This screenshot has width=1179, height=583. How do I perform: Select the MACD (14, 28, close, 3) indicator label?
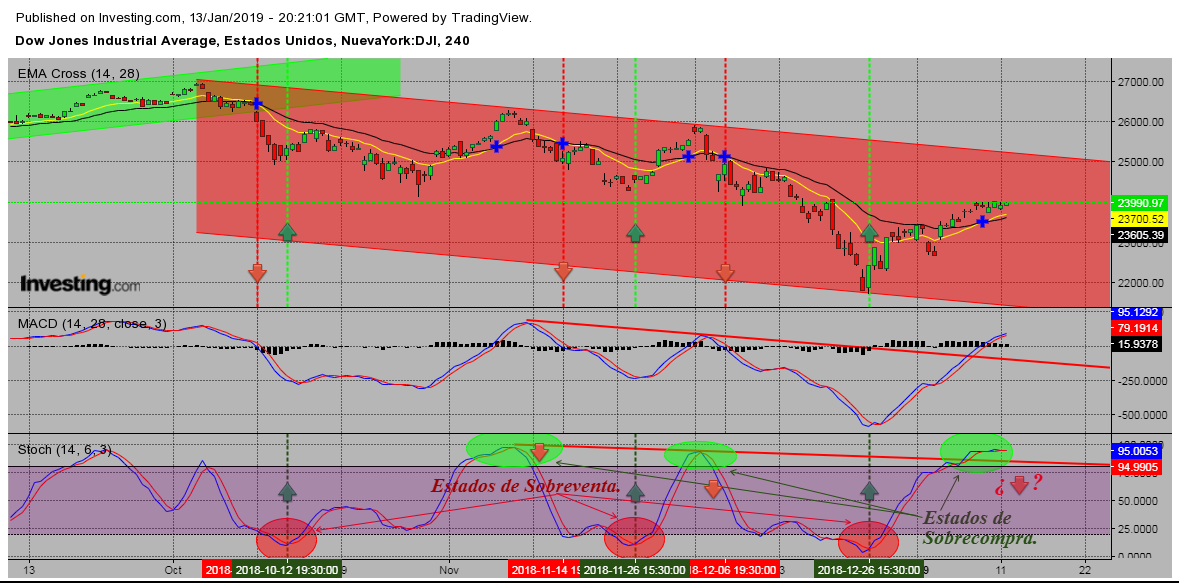click(x=92, y=323)
